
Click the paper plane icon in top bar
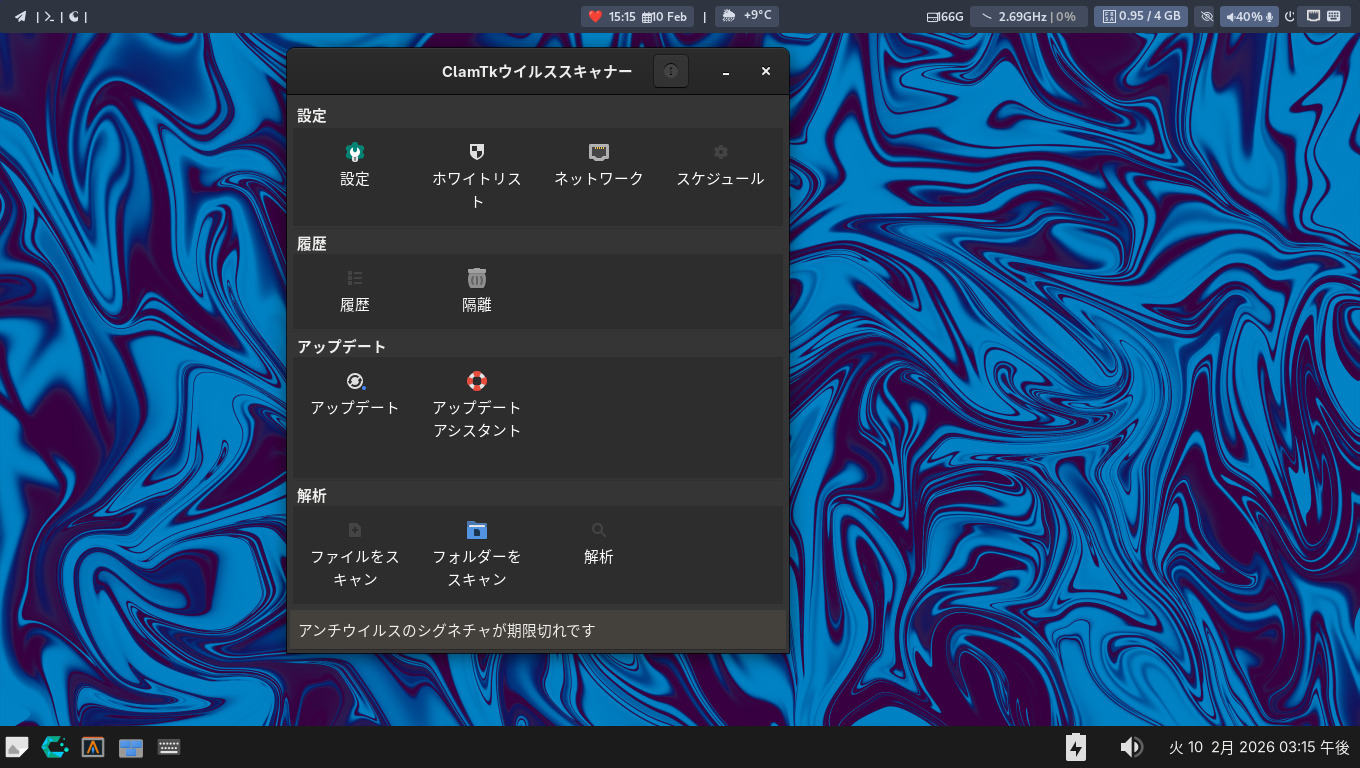coord(20,16)
